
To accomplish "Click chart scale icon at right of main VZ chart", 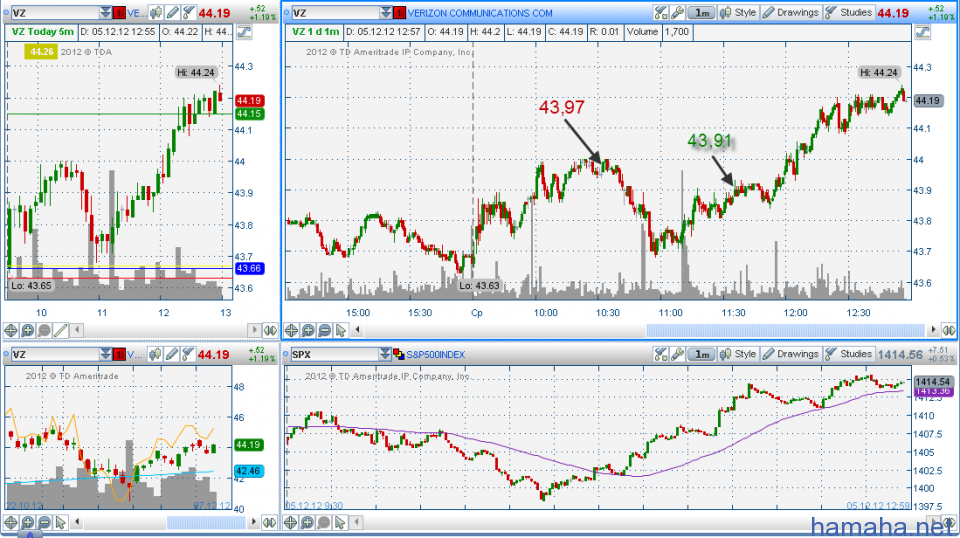I will coord(923,32).
